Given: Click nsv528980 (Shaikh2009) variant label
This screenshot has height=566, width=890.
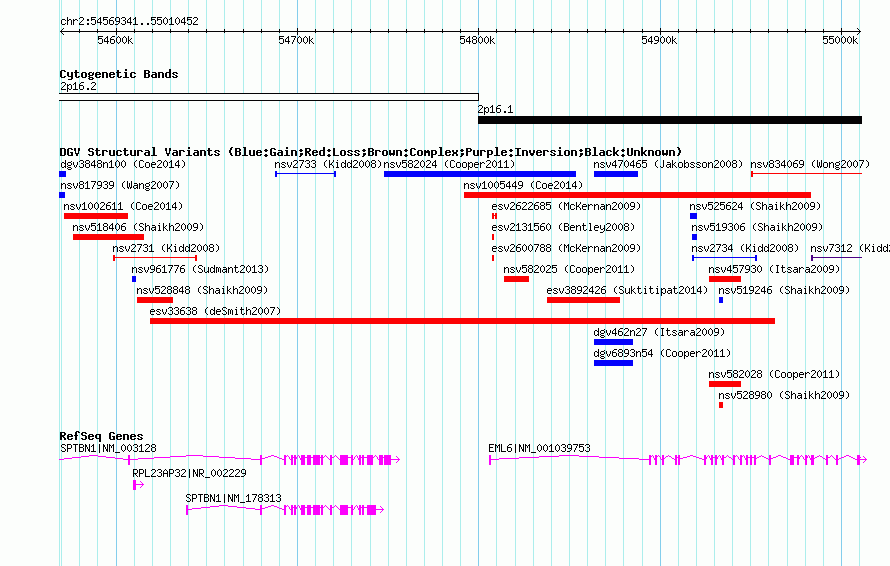Looking at the screenshot, I should (784, 395).
